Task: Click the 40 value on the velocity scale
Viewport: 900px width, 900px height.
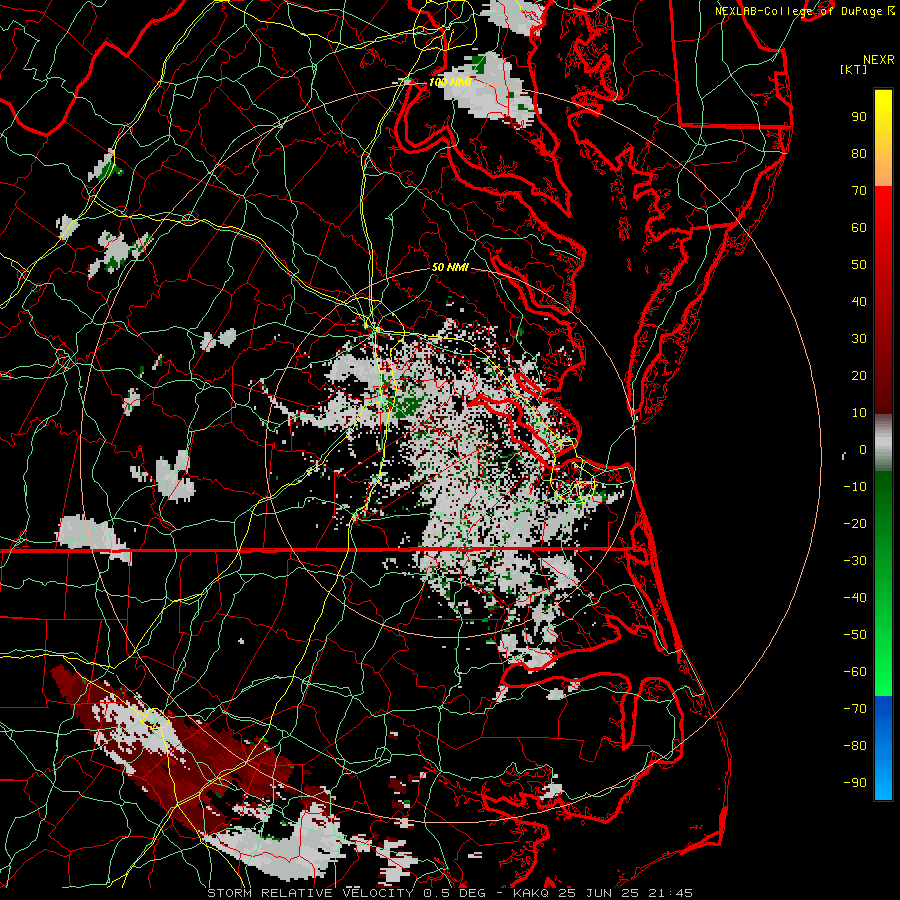Action: (859, 301)
